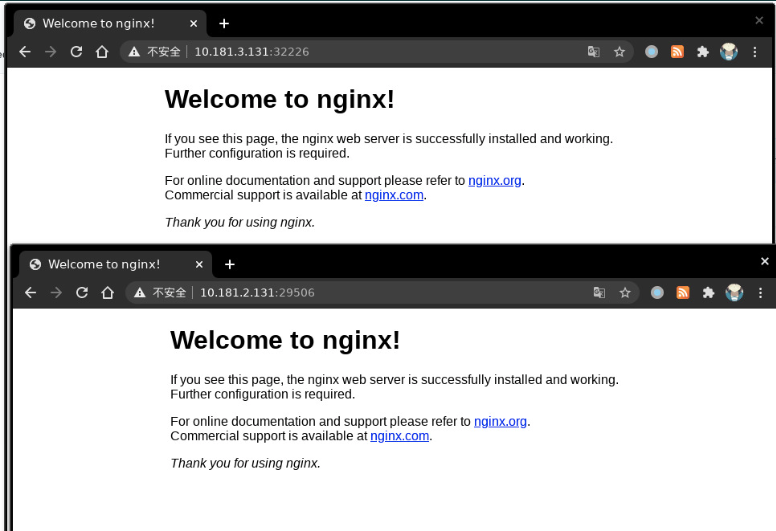Select the Welcome to nginx tab in the 10.181.3.131 window
Image resolution: width=776 pixels, height=531 pixels.
[x=110, y=23]
